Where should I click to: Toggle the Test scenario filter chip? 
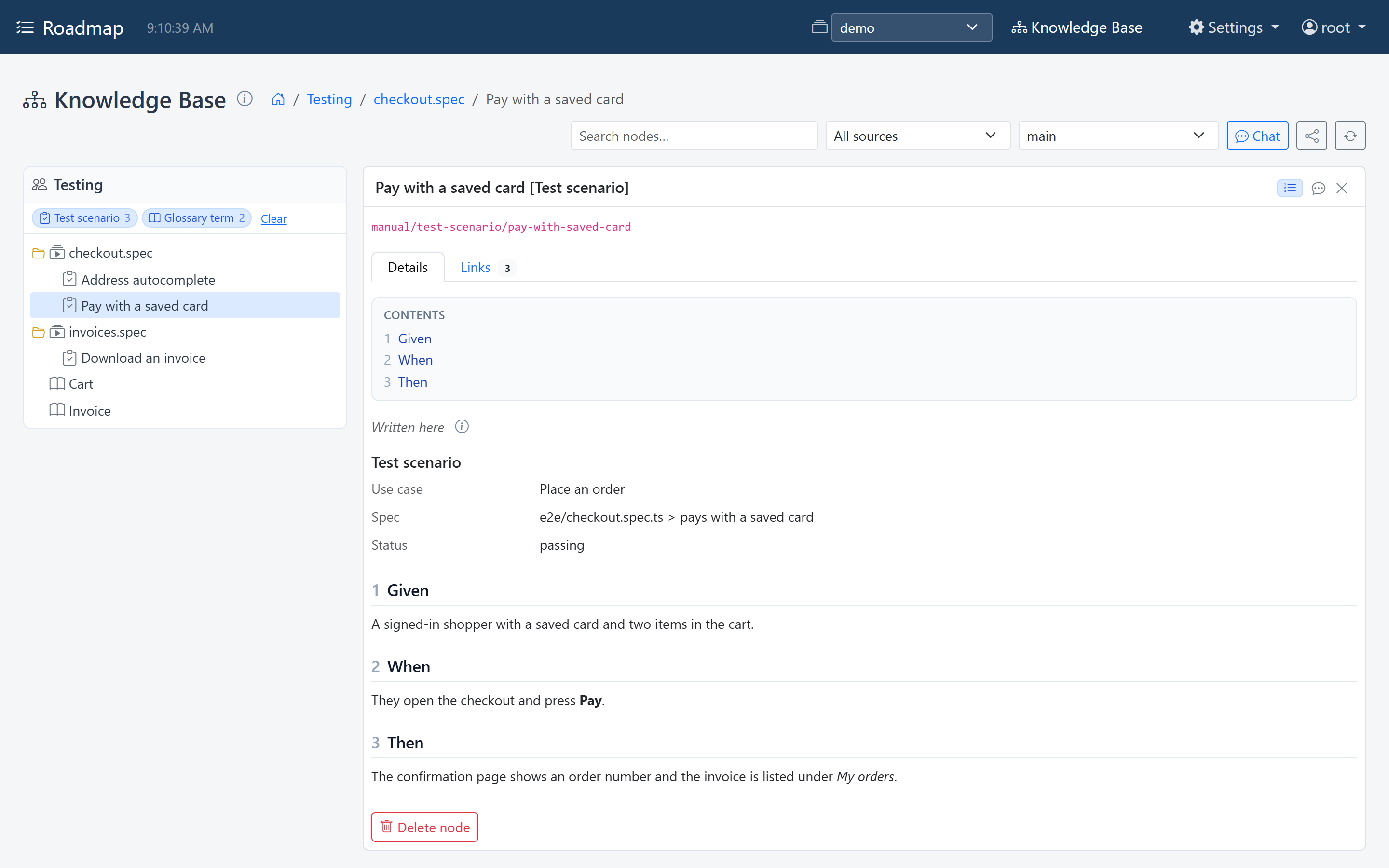(x=85, y=218)
